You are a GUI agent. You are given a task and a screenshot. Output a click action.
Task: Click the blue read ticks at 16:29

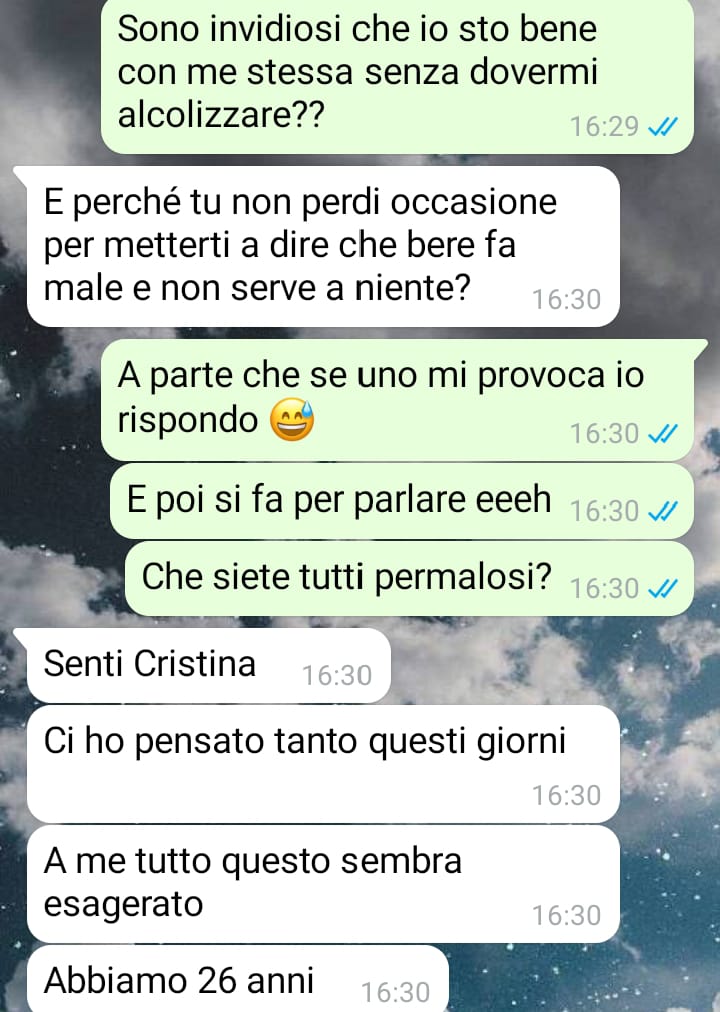click(663, 127)
